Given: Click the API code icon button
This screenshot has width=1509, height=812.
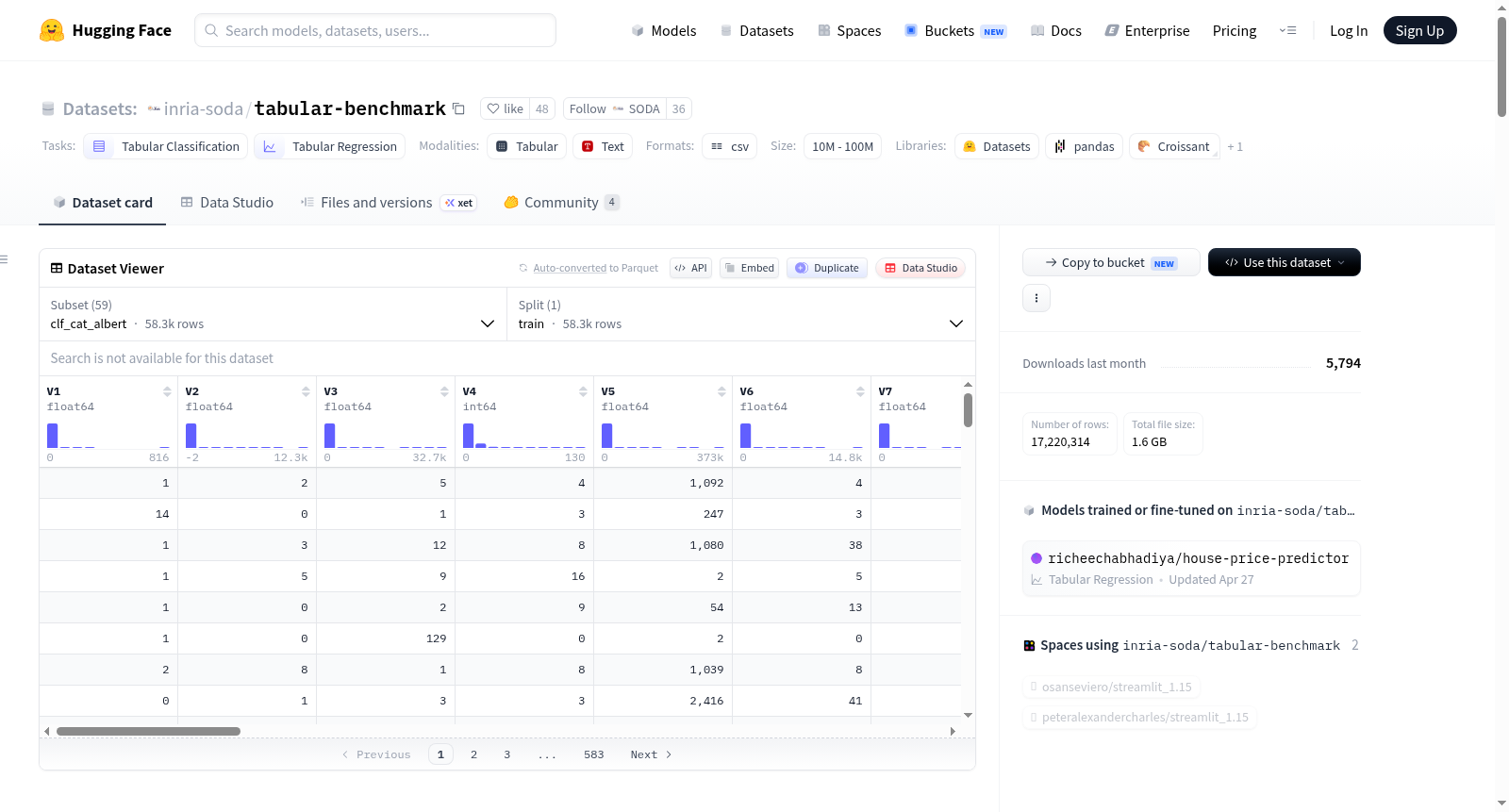Looking at the screenshot, I should tap(690, 268).
